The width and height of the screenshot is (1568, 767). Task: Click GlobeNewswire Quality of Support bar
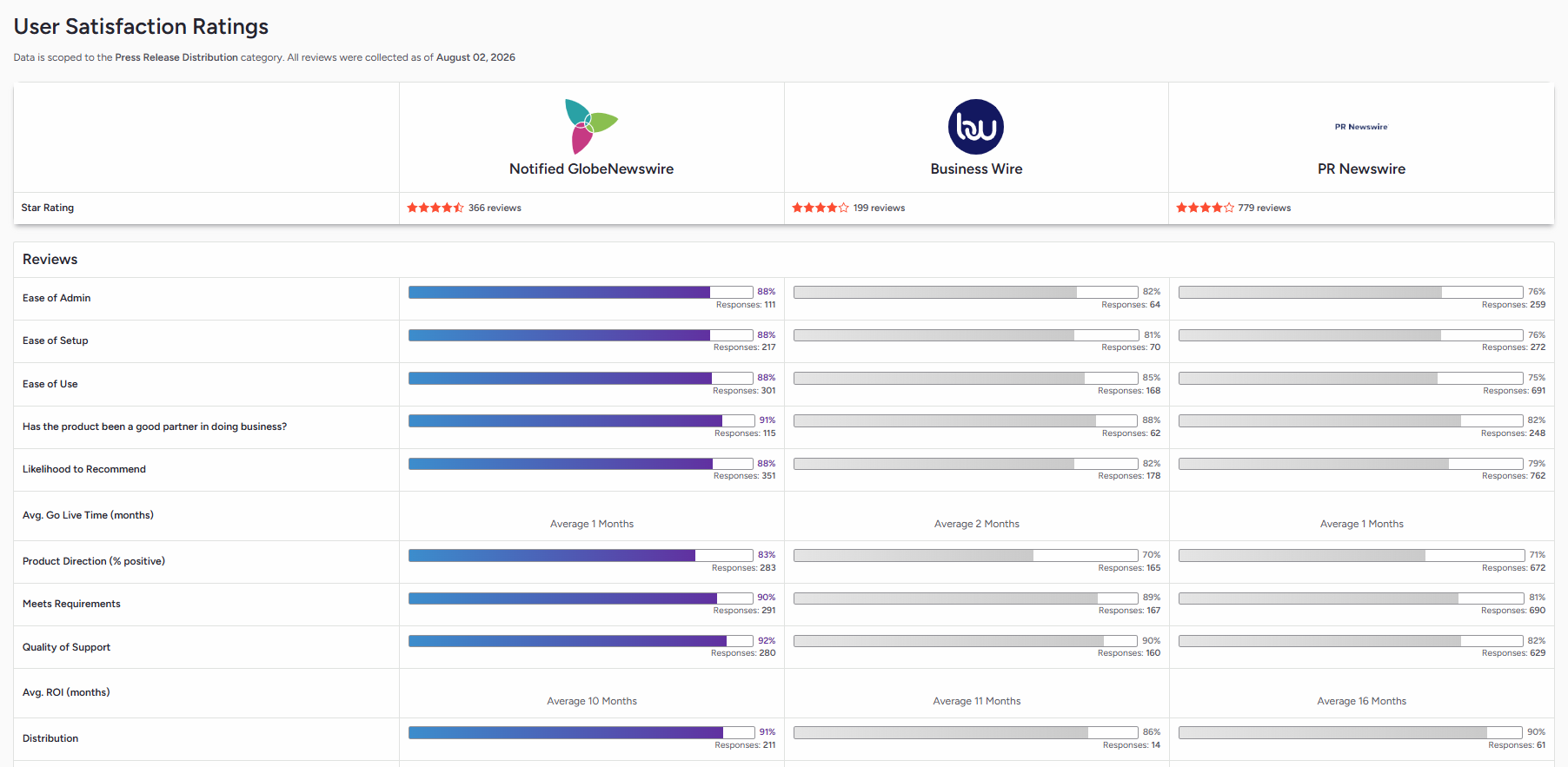point(581,641)
